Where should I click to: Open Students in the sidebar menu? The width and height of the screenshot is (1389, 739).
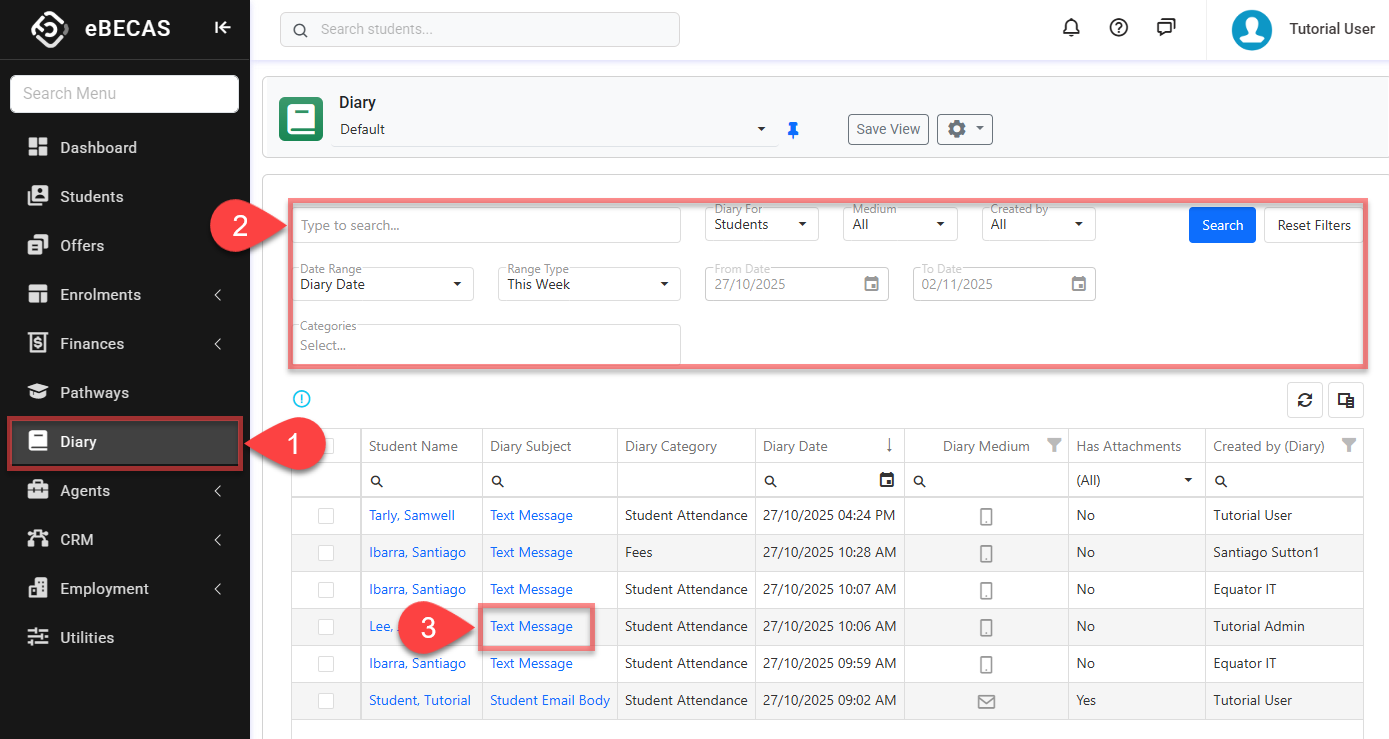point(91,197)
